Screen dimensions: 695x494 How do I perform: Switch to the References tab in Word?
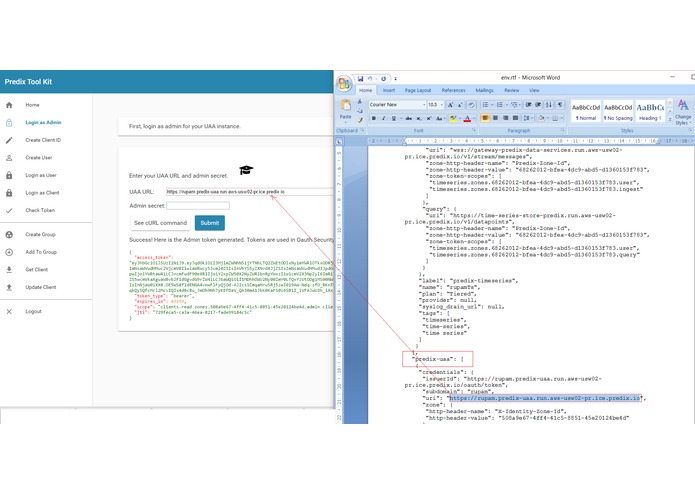coord(453,90)
